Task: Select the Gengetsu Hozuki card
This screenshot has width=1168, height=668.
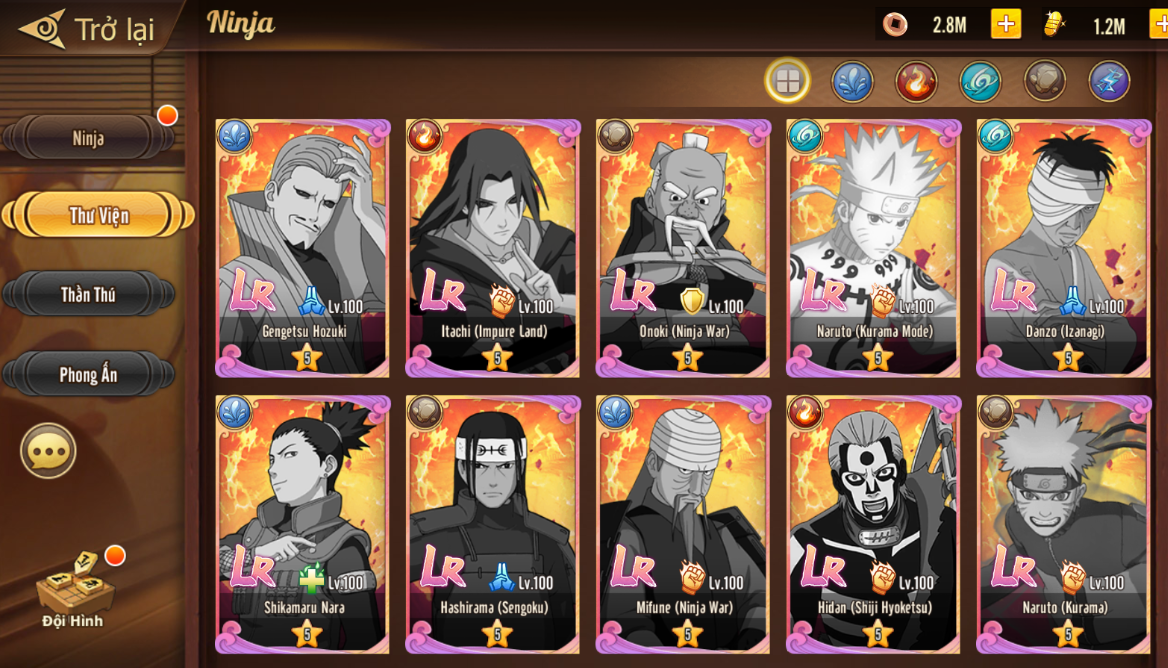Action: (302, 248)
